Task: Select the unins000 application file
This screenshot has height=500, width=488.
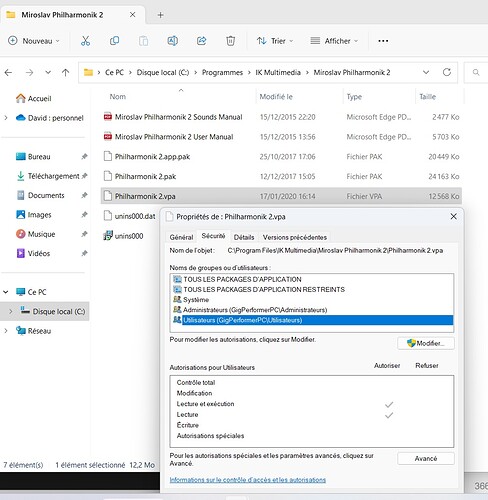Action: [124, 236]
